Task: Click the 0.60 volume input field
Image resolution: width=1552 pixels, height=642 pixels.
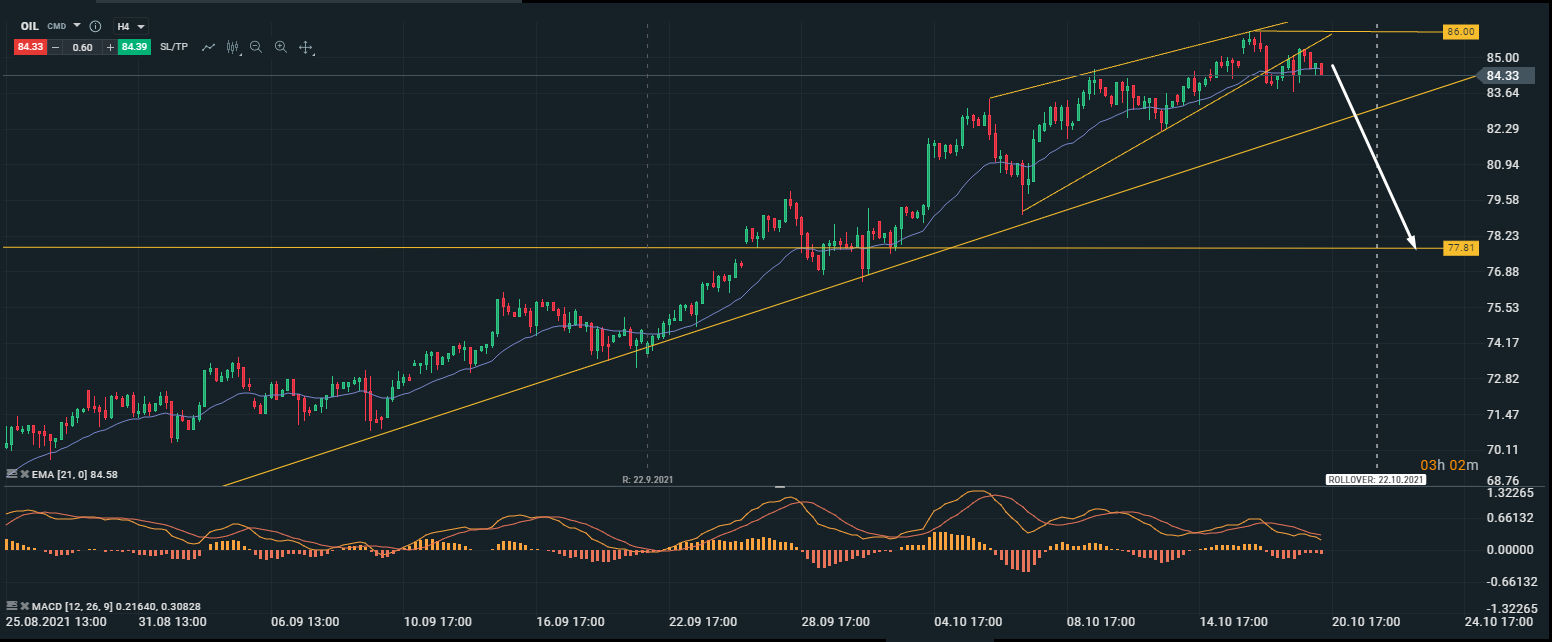Action: (x=83, y=47)
